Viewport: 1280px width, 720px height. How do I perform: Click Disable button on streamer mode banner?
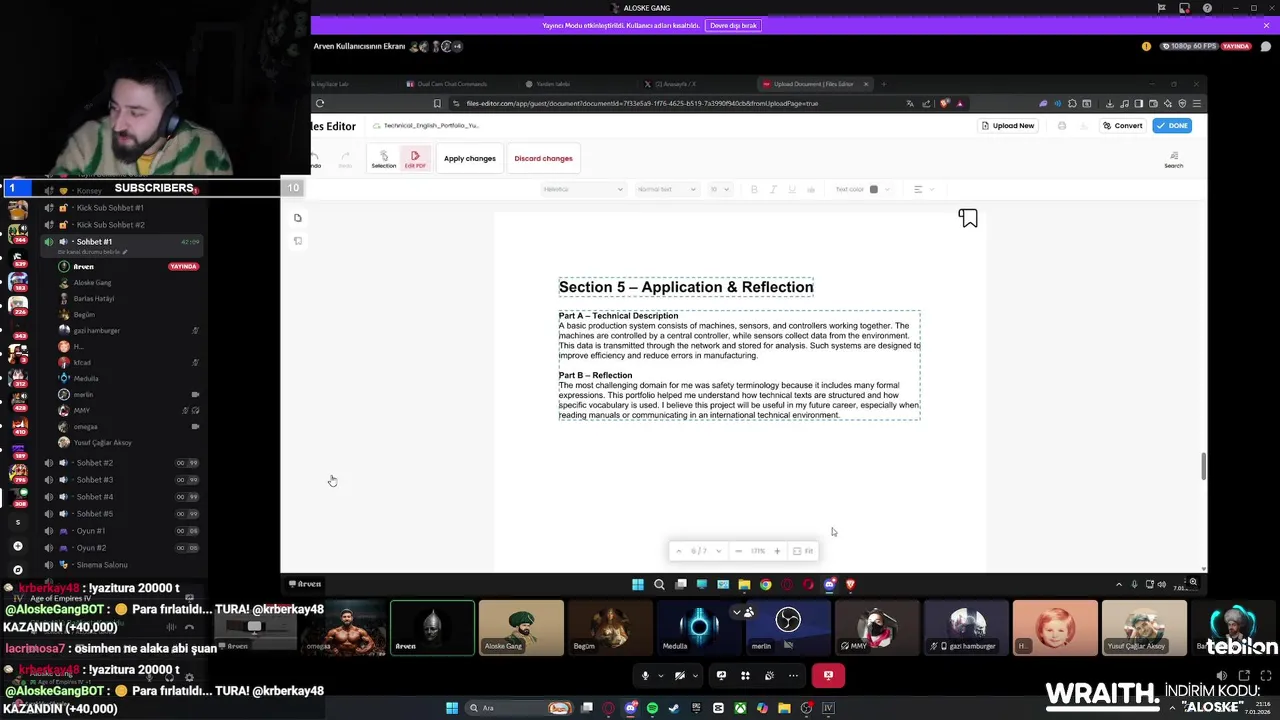[x=733, y=25]
